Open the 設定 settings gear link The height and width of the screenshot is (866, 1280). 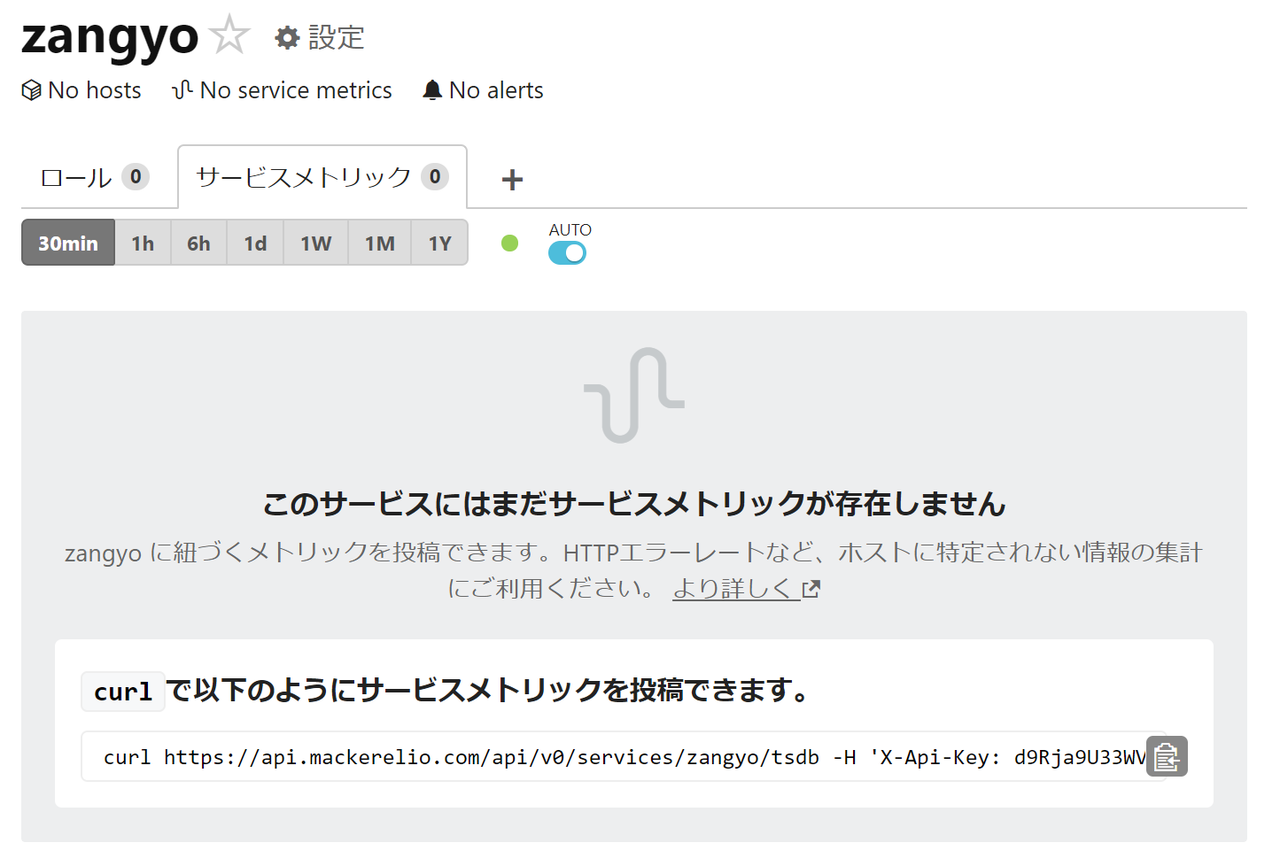[x=320, y=38]
